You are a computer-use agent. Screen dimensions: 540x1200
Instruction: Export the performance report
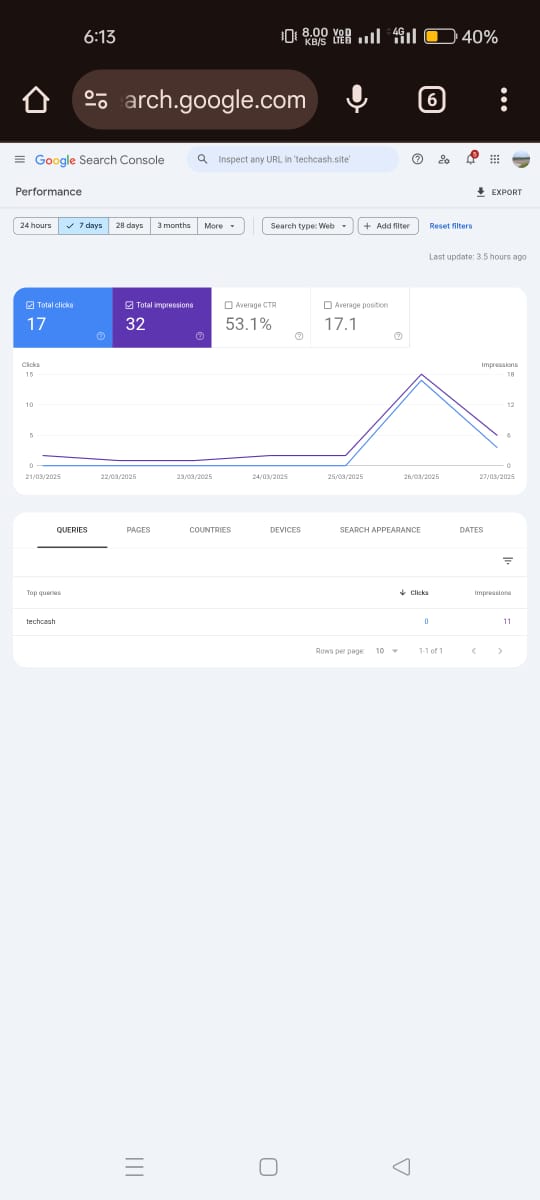[499, 192]
